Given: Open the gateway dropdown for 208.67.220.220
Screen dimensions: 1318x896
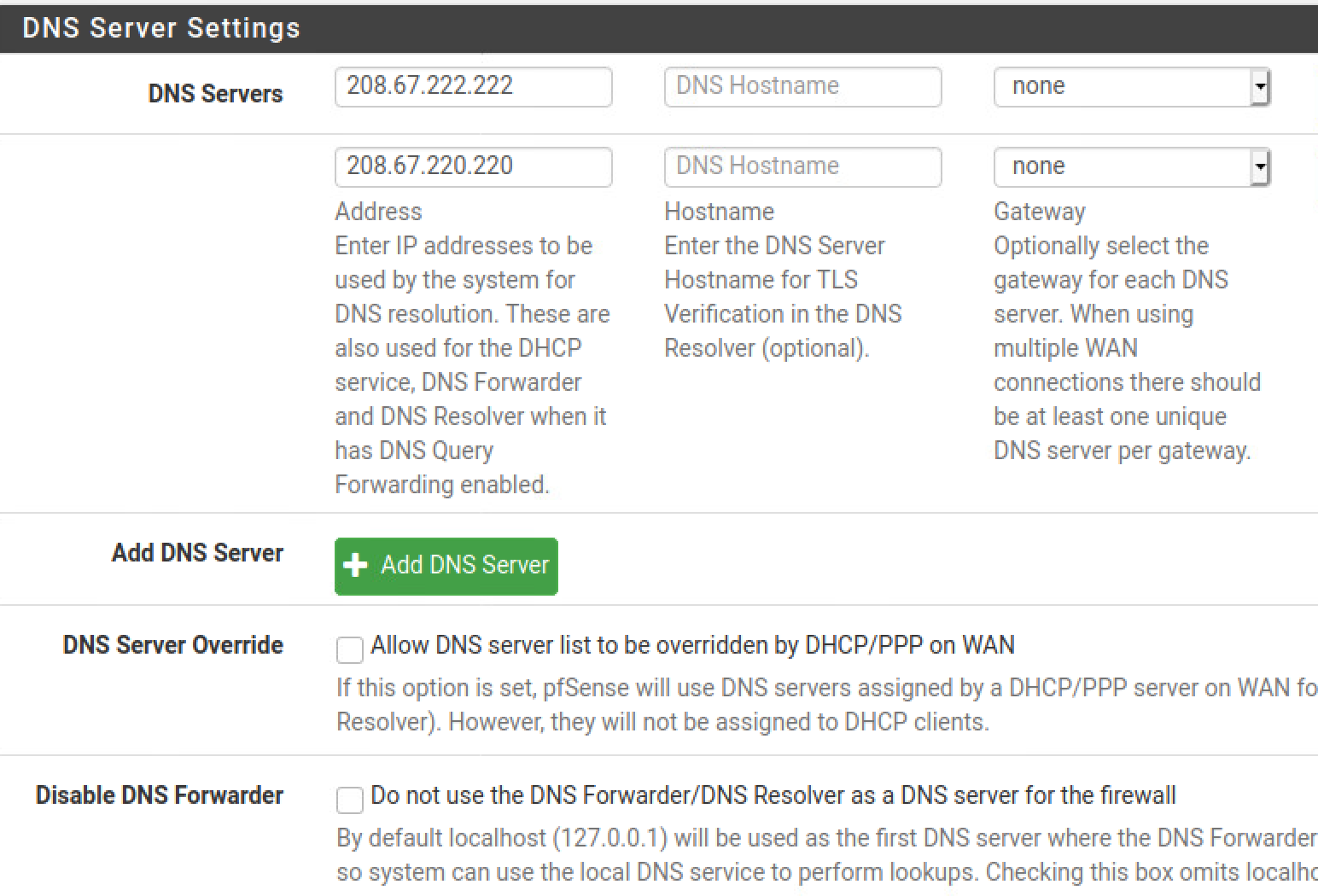Looking at the screenshot, I should 1132,166.
